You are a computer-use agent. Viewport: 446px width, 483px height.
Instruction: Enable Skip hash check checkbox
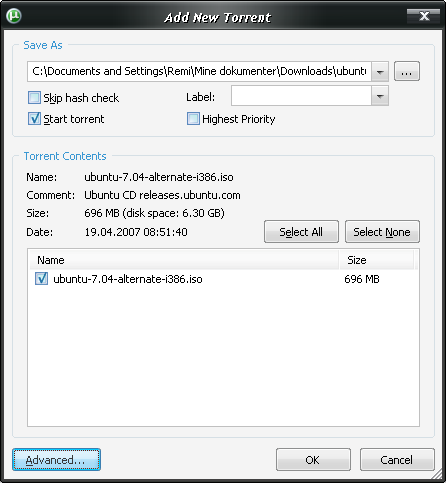tap(34, 98)
